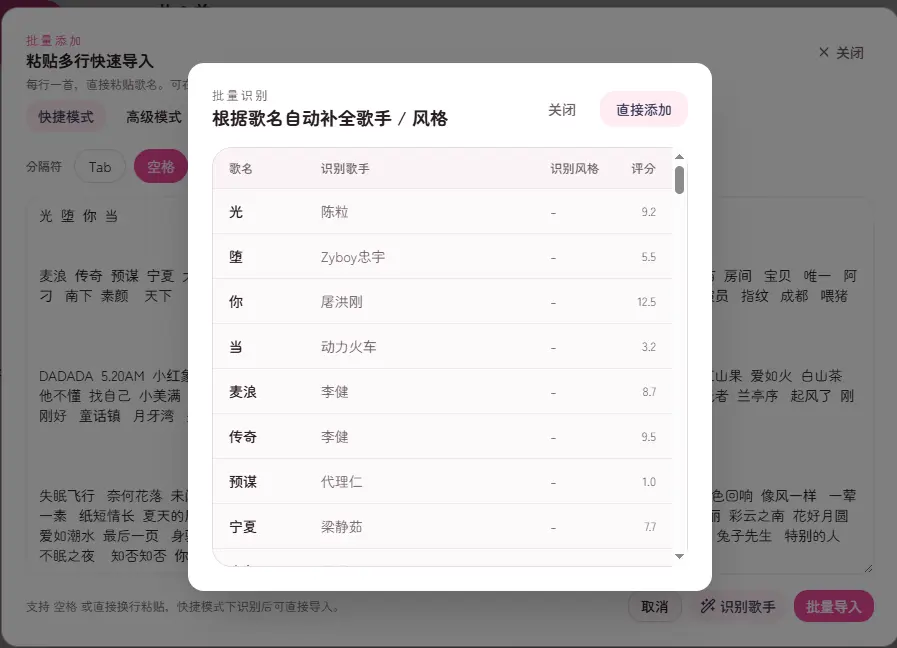This screenshot has height=648, width=897.
Task: Select the 空格 (space) separator pill
Action: pos(160,167)
